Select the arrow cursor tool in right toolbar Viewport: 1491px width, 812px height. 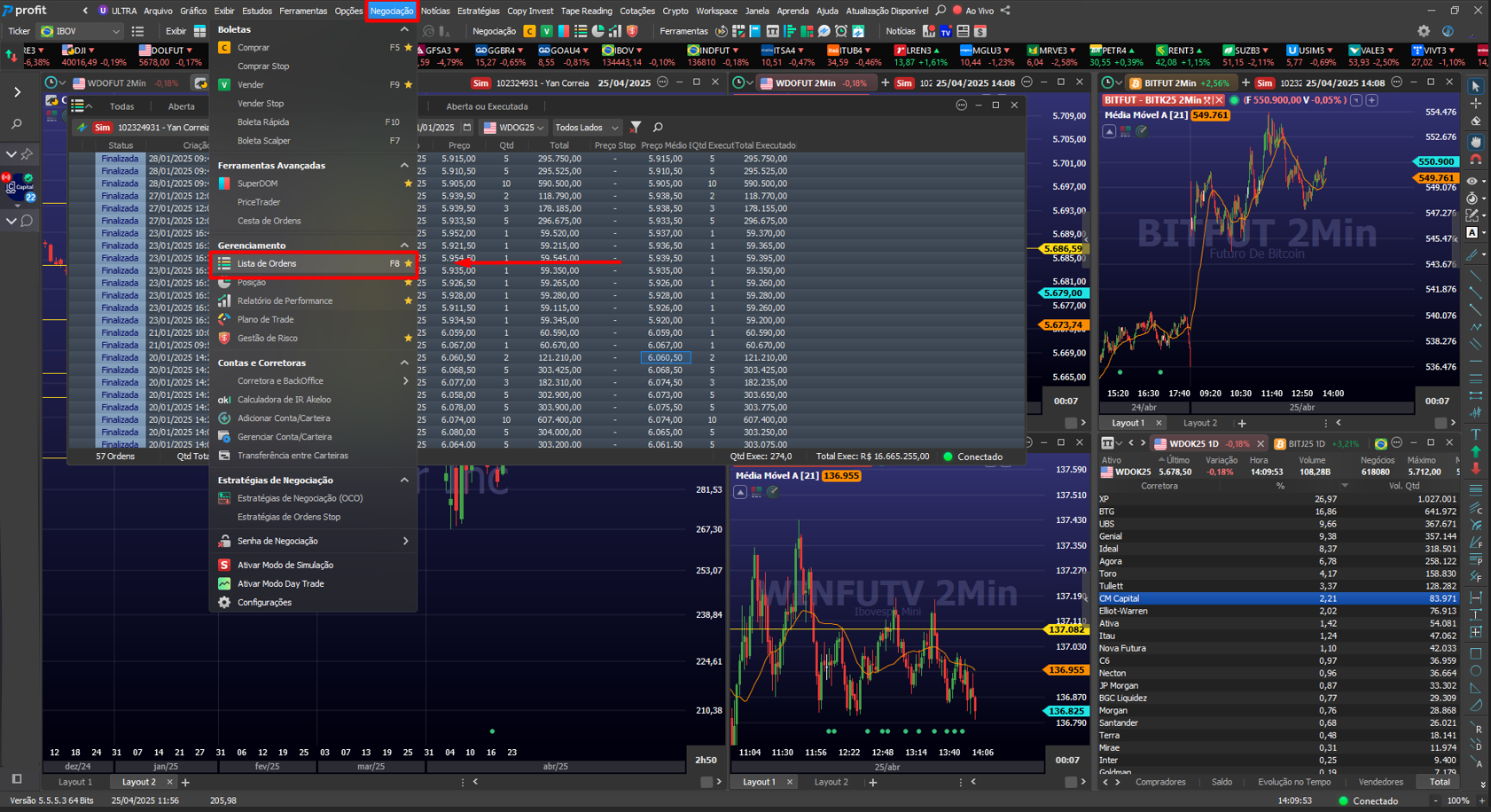coord(1476,86)
